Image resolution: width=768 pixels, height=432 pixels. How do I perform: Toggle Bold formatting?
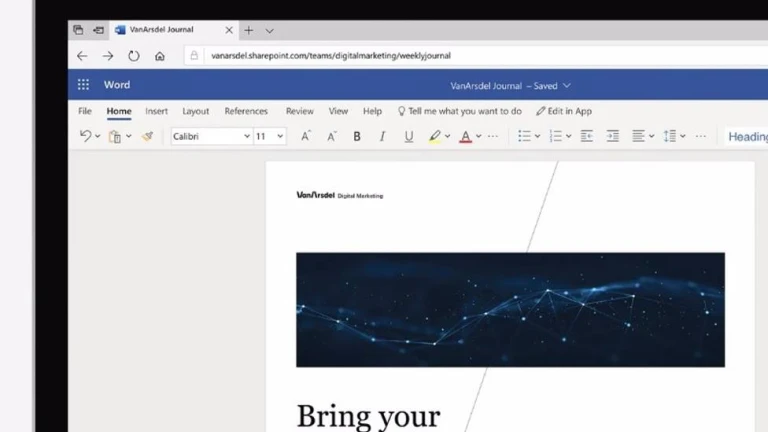pos(357,136)
